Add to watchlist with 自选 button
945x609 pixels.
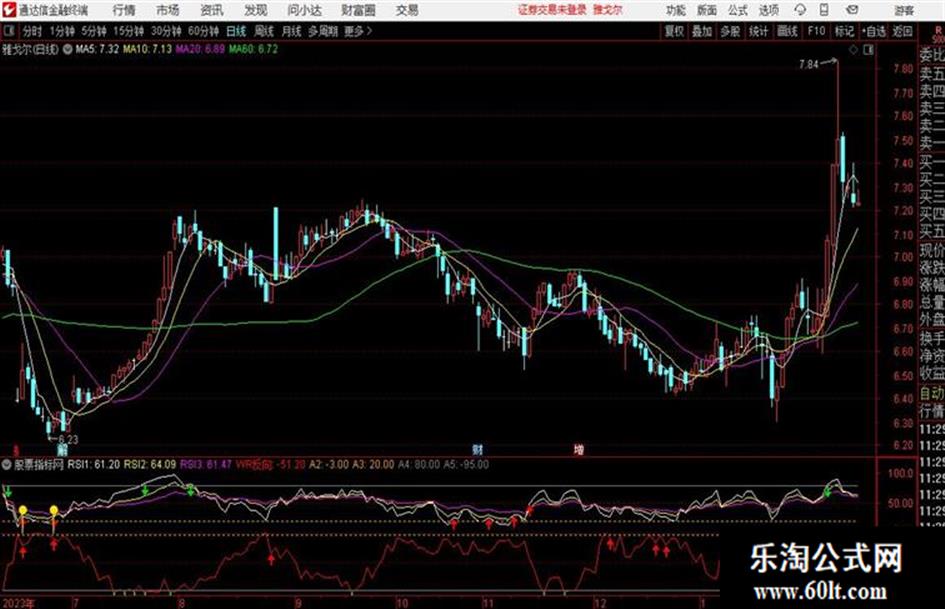(873, 31)
